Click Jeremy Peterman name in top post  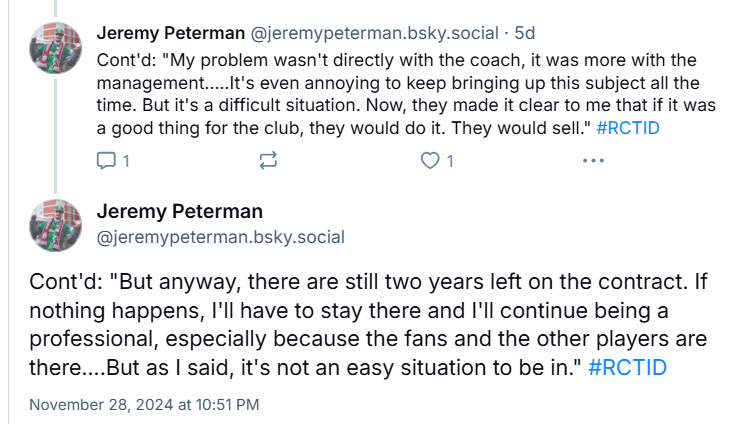(x=167, y=32)
